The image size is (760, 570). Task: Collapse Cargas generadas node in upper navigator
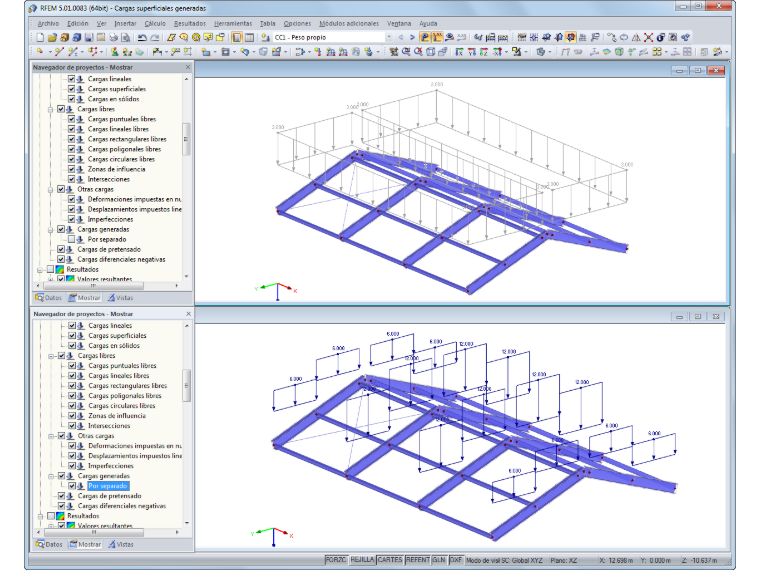click(x=50, y=230)
